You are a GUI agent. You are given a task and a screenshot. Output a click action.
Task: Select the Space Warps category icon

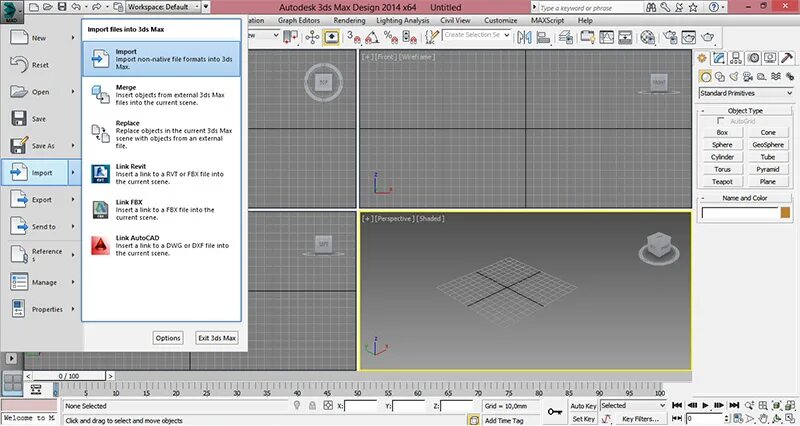(x=776, y=77)
